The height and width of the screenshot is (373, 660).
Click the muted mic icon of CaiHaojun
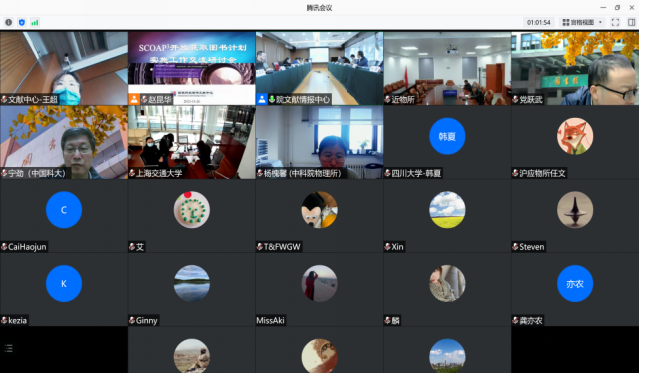(x=4, y=247)
